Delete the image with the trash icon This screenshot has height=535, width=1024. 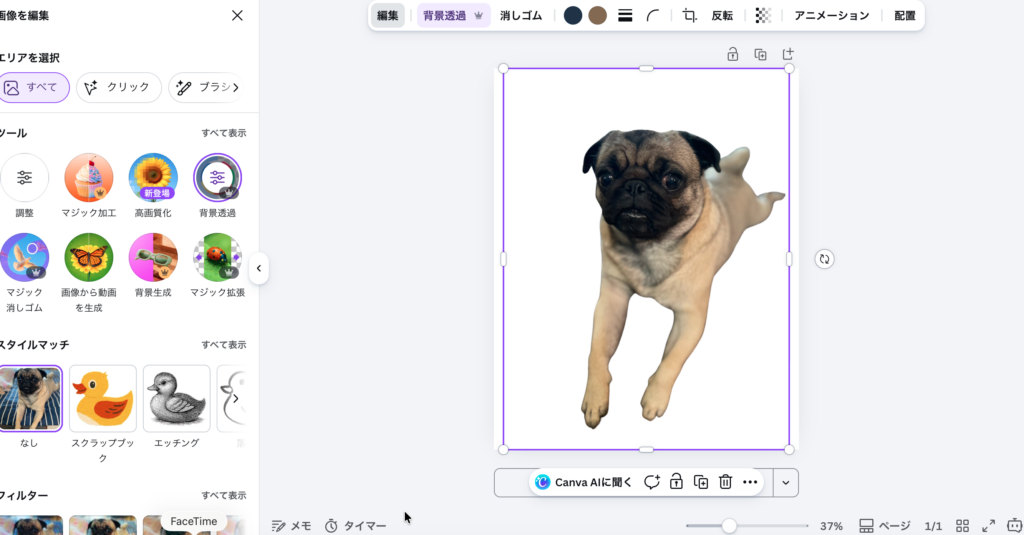point(725,482)
